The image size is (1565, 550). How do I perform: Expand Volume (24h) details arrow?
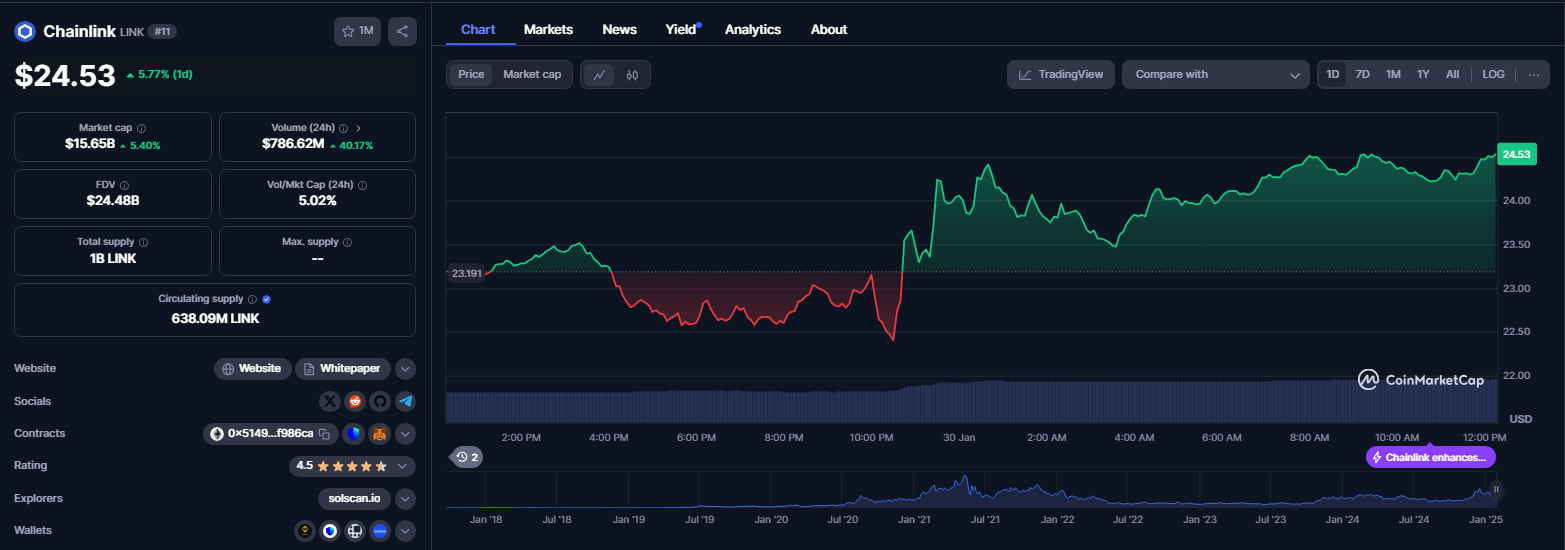click(x=359, y=128)
